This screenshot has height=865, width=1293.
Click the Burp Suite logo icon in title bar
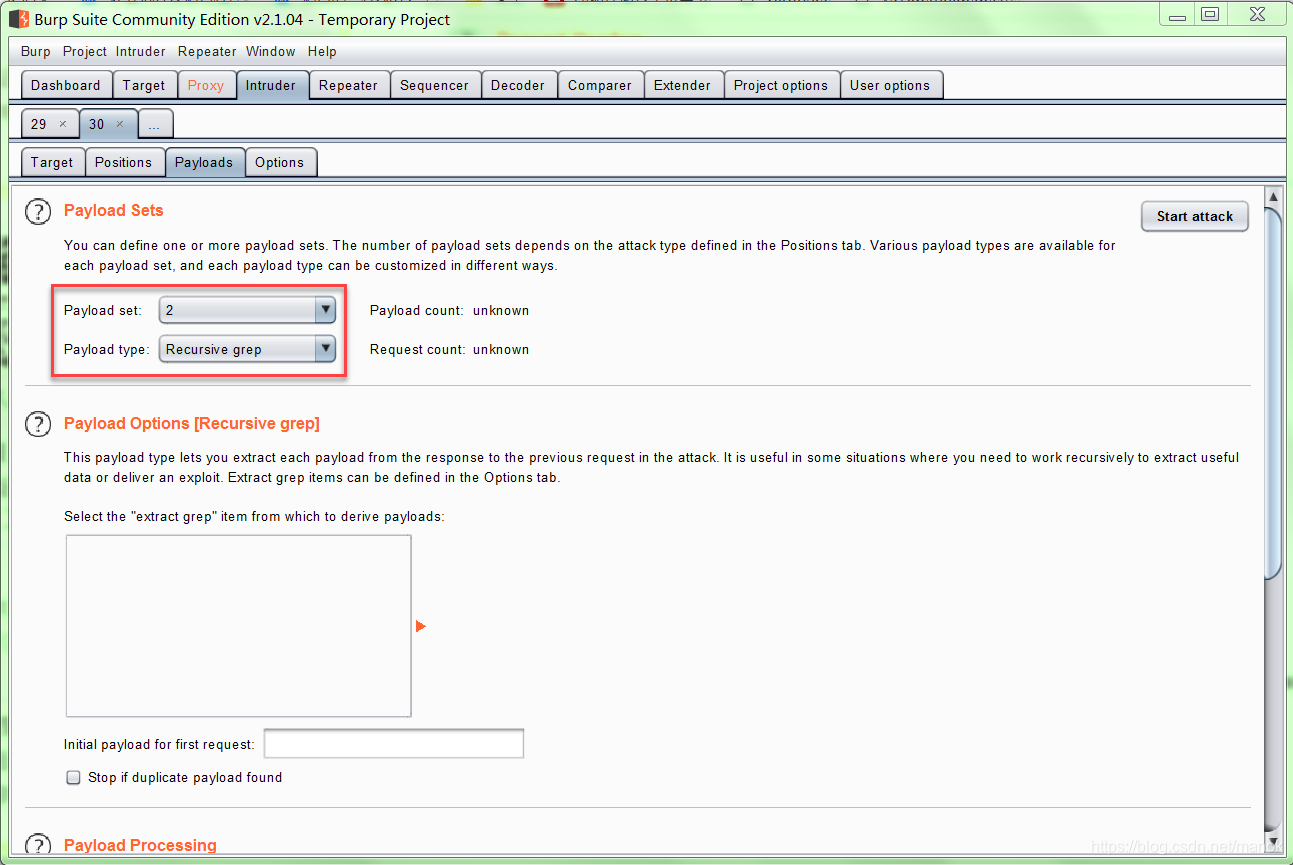(x=19, y=19)
